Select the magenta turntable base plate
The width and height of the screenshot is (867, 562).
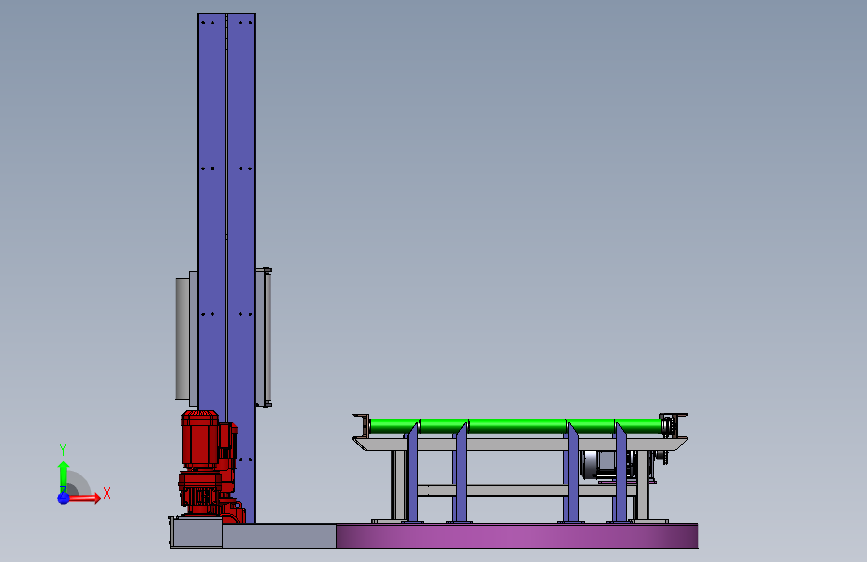click(517, 536)
